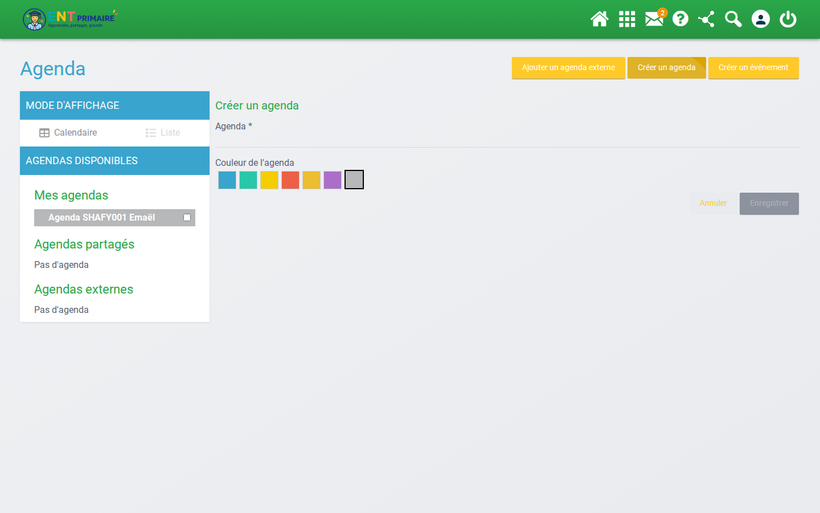This screenshot has width=820, height=513.
Task: Pick the yellow agenda color
Action: [x=269, y=180]
